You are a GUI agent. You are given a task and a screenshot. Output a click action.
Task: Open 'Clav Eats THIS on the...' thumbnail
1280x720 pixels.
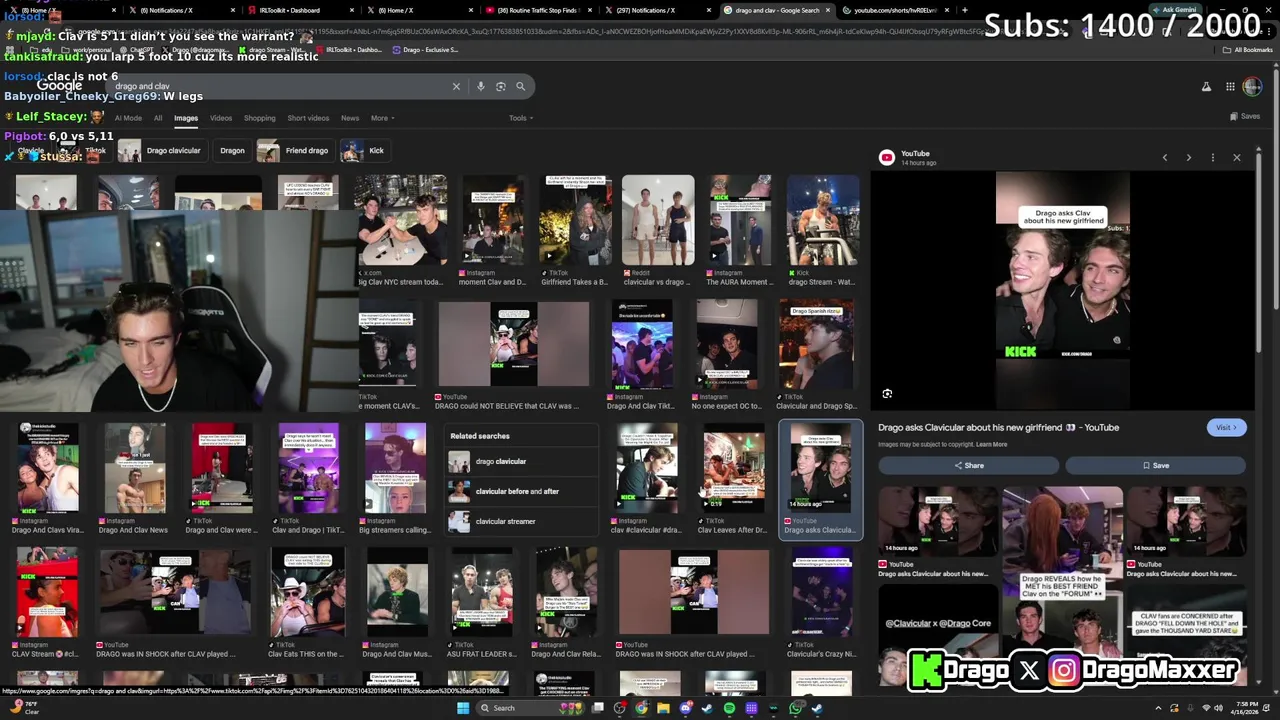(308, 593)
